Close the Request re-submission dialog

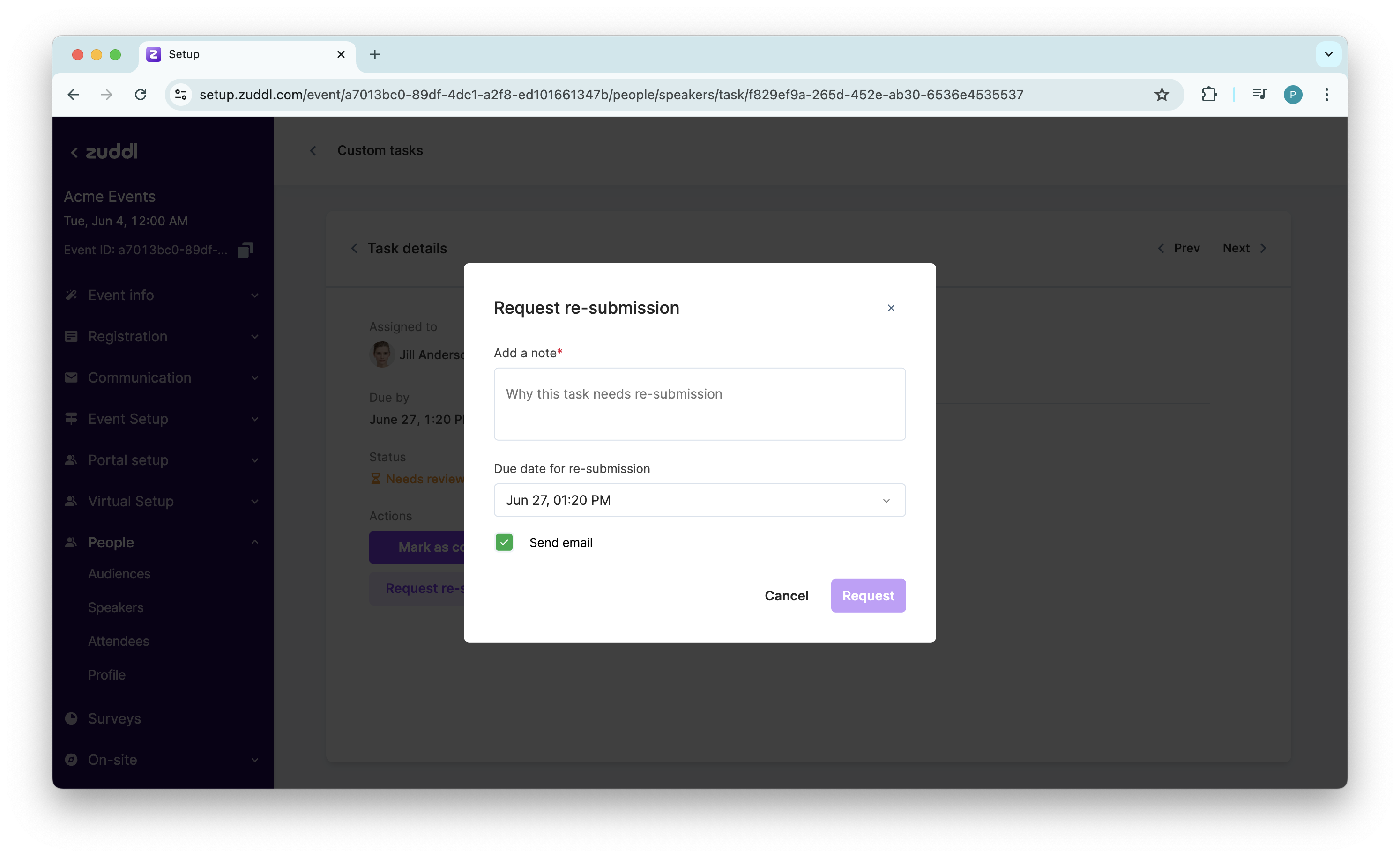(890, 308)
